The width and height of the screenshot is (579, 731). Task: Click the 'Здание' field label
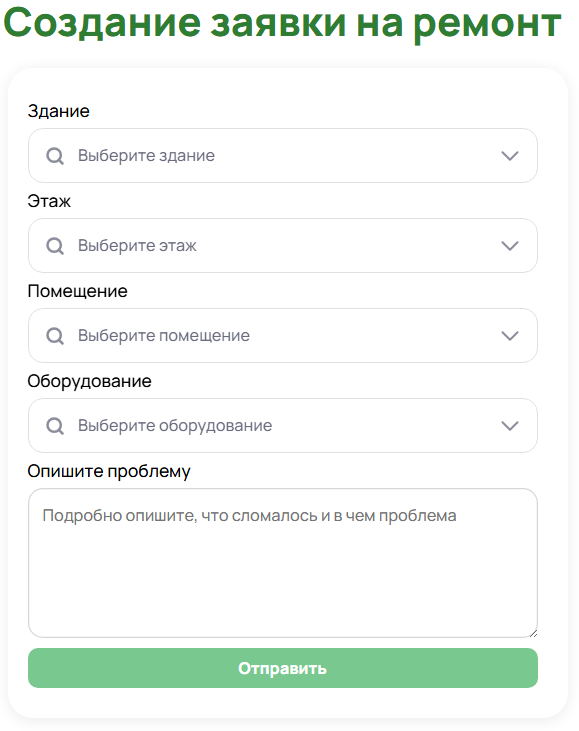click(58, 111)
